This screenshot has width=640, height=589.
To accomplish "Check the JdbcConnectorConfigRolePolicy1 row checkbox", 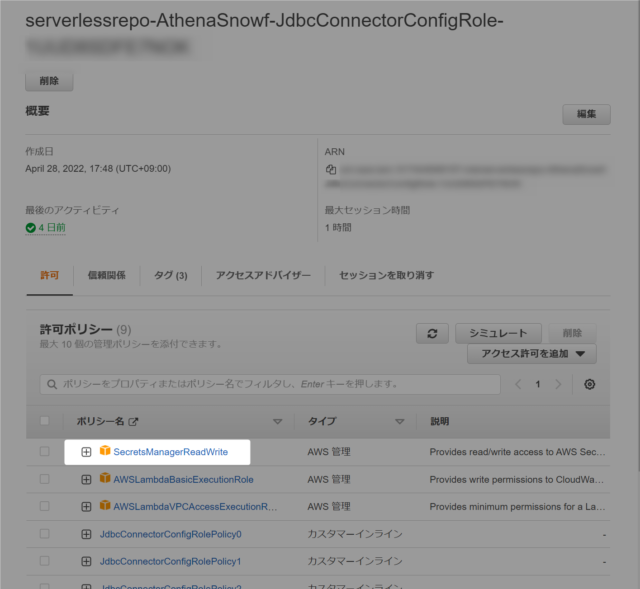I will (44, 561).
